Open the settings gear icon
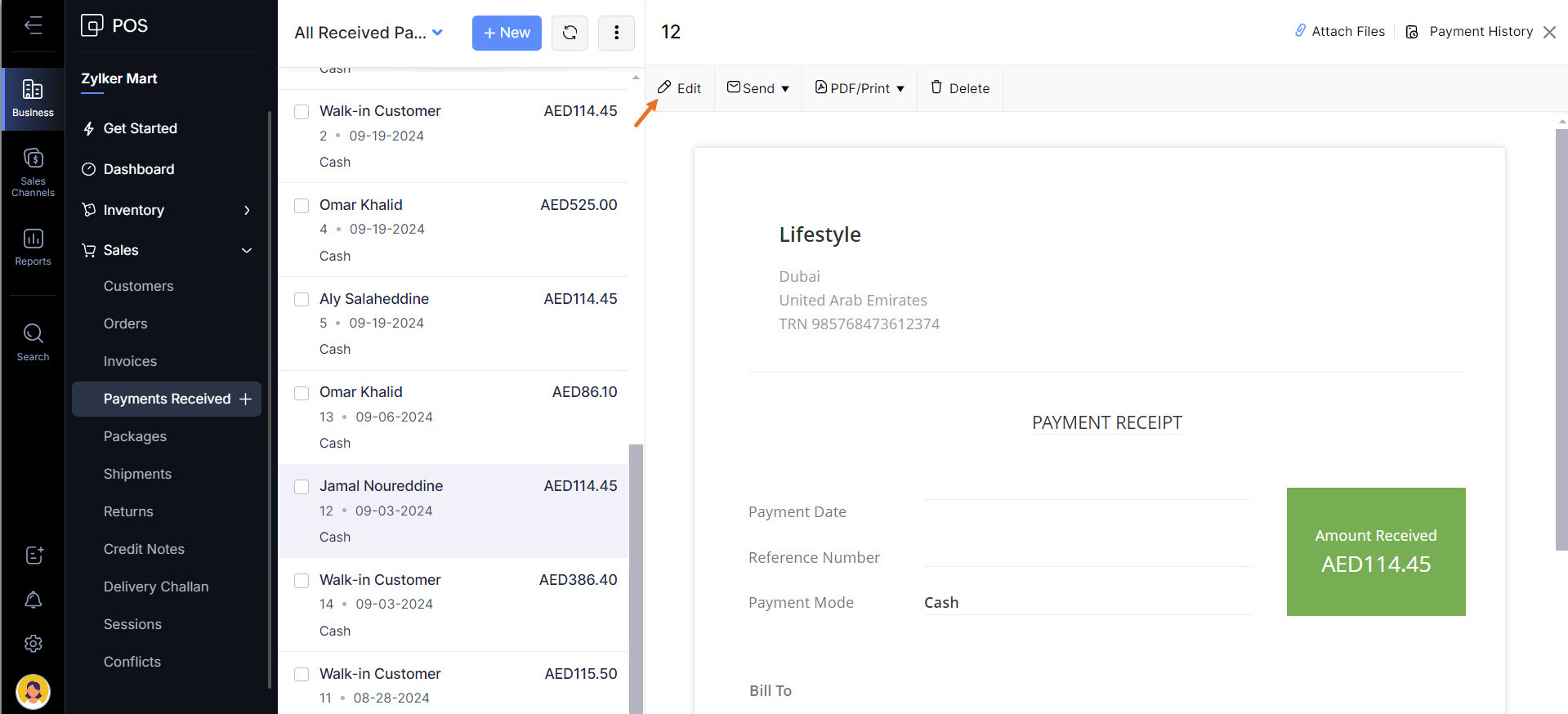The image size is (1568, 714). coord(33,644)
